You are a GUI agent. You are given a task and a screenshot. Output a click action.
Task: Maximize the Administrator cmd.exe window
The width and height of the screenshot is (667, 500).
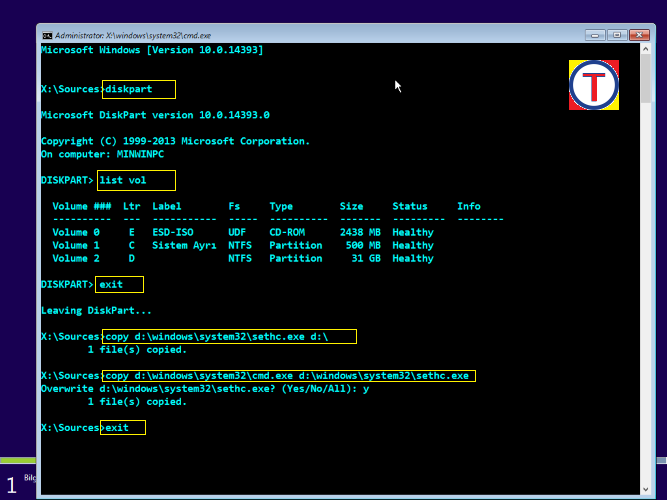[617, 35]
